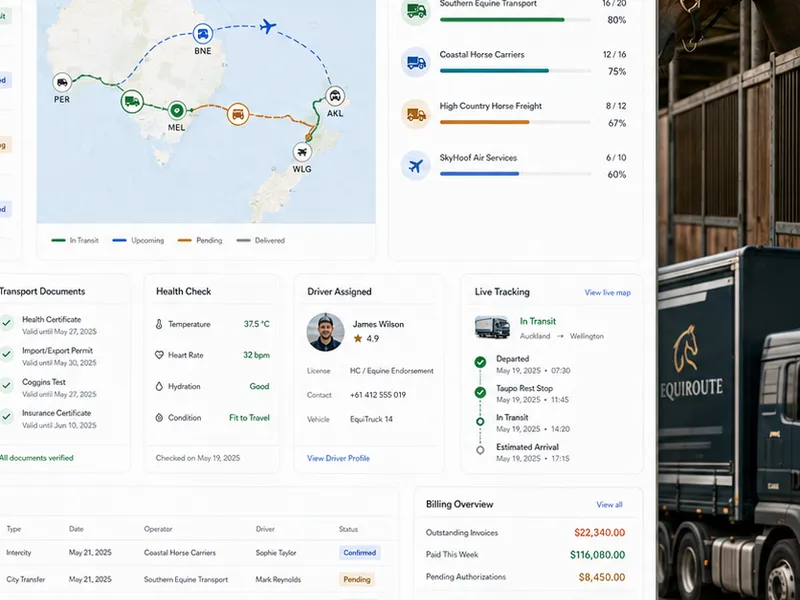Screen dimensions: 800x600
Task: Click the Hydration droplet icon
Action: tap(159, 386)
